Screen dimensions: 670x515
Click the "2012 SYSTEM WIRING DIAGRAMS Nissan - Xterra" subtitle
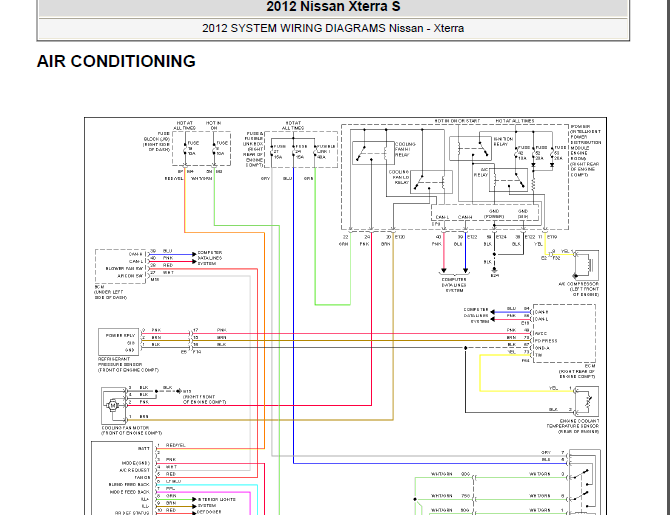(x=333, y=28)
